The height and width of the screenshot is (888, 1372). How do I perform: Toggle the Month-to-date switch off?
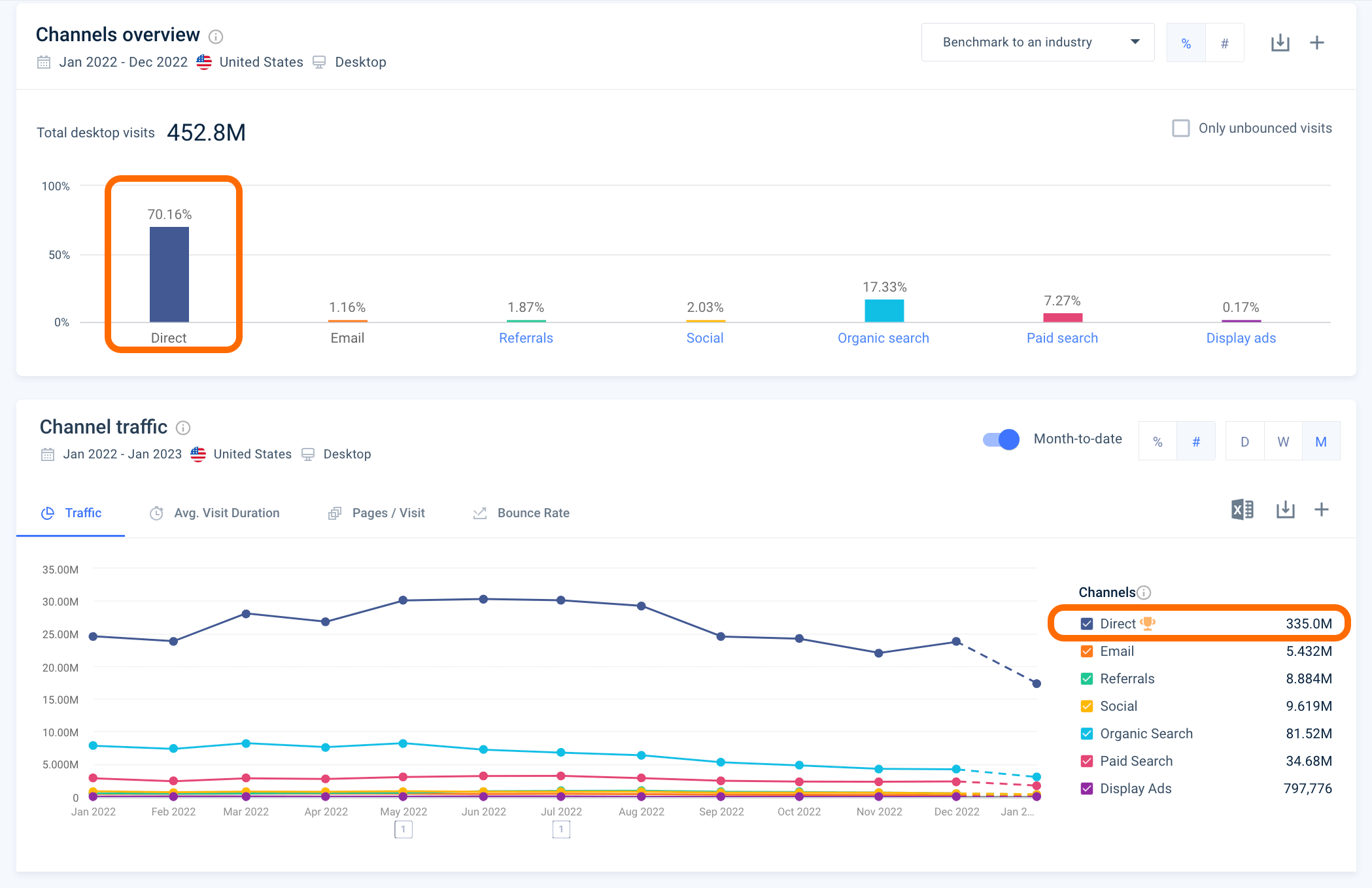1001,439
